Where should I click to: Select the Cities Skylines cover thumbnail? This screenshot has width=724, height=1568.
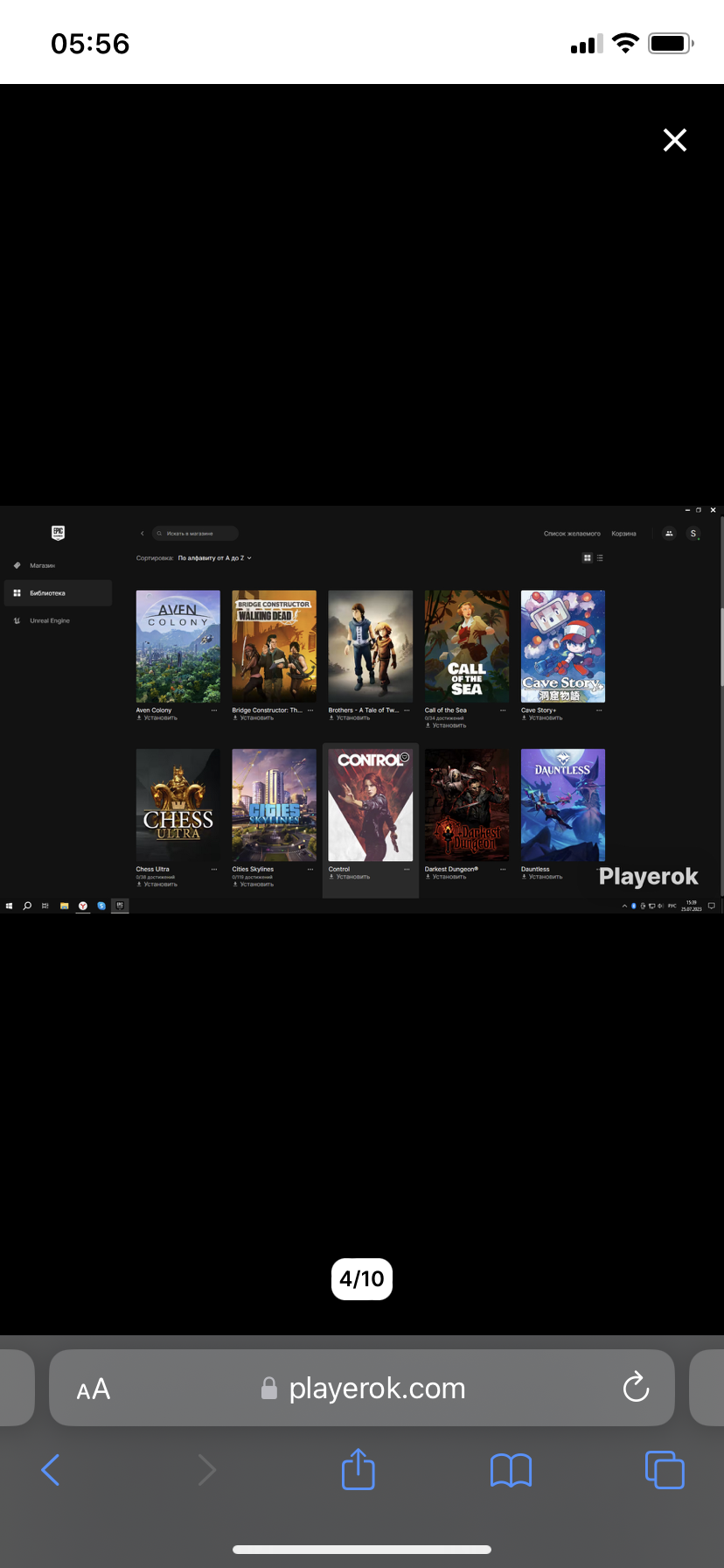click(x=274, y=804)
